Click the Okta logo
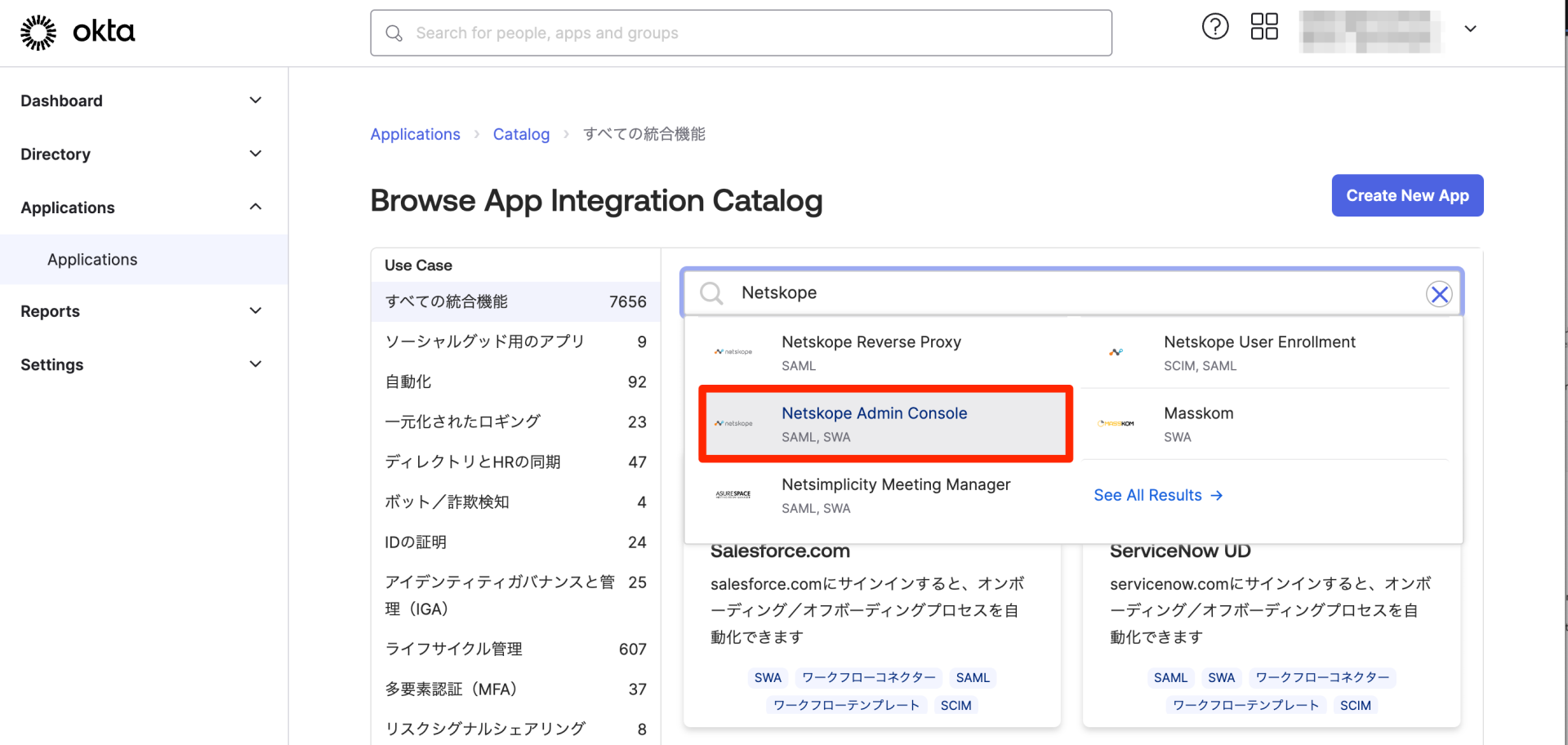The image size is (1568, 745). click(77, 31)
